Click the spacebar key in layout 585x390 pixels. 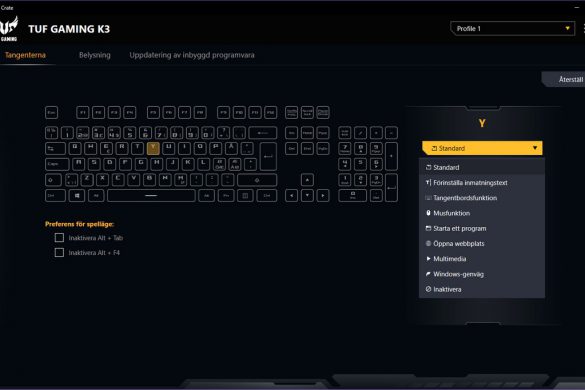(151, 196)
